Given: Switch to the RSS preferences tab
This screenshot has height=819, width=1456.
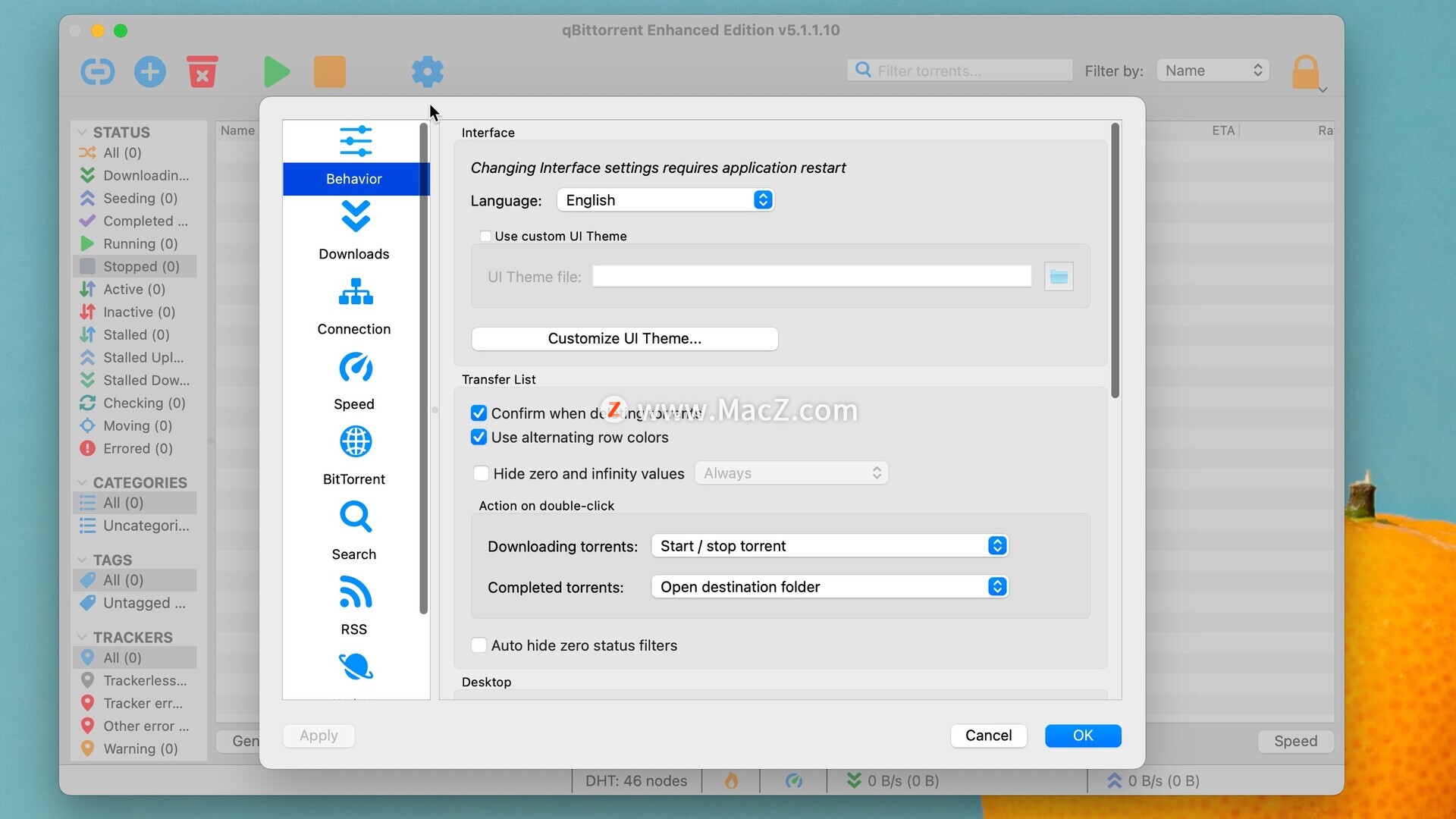Looking at the screenshot, I should [353, 629].
